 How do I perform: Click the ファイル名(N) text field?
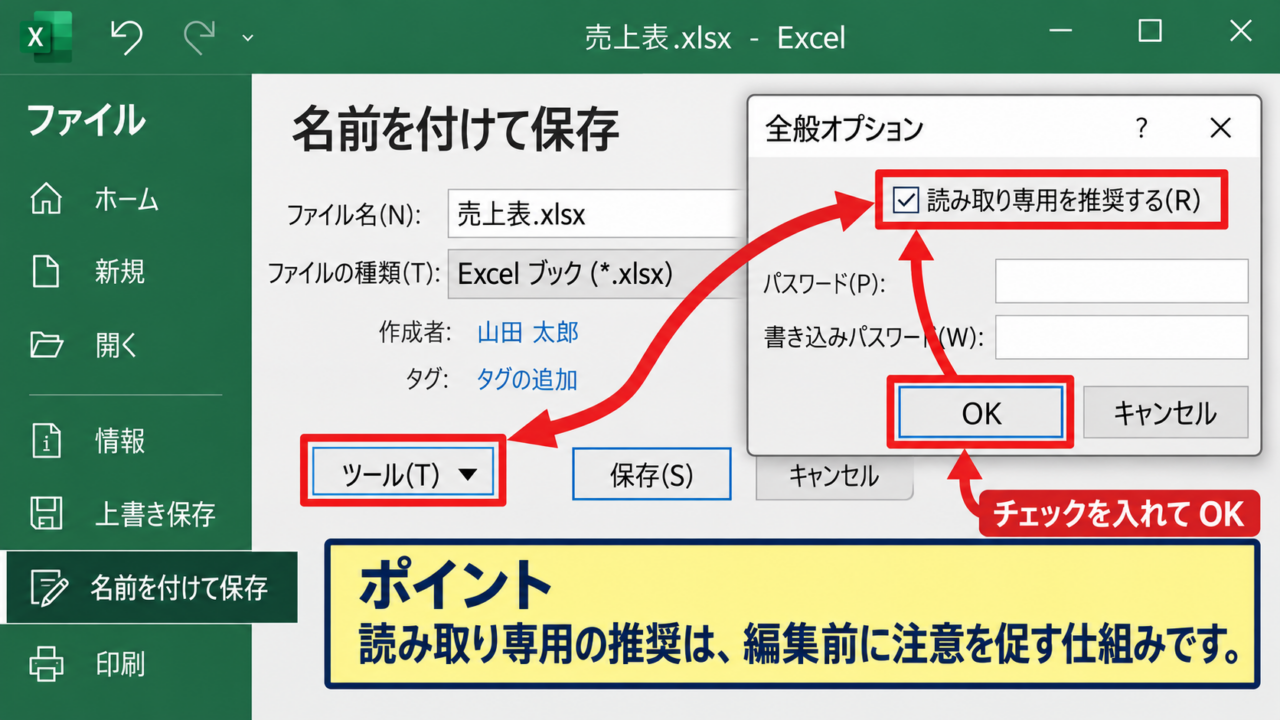coord(597,214)
